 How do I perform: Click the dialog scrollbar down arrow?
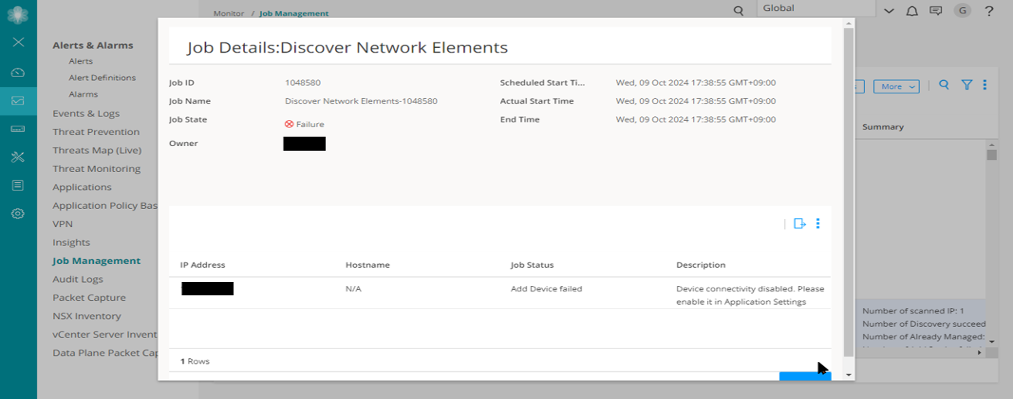[x=849, y=374]
